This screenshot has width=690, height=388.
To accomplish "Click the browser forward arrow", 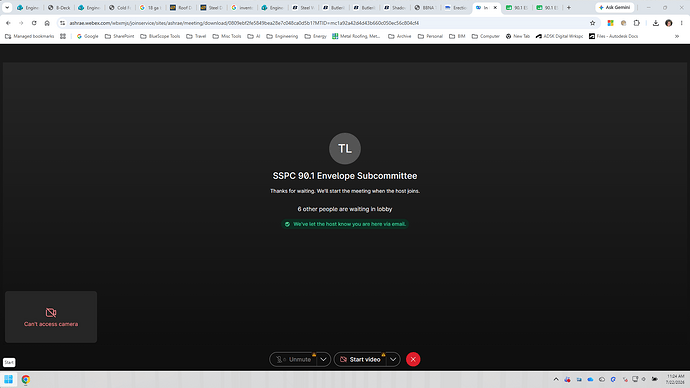I will (x=21, y=23).
